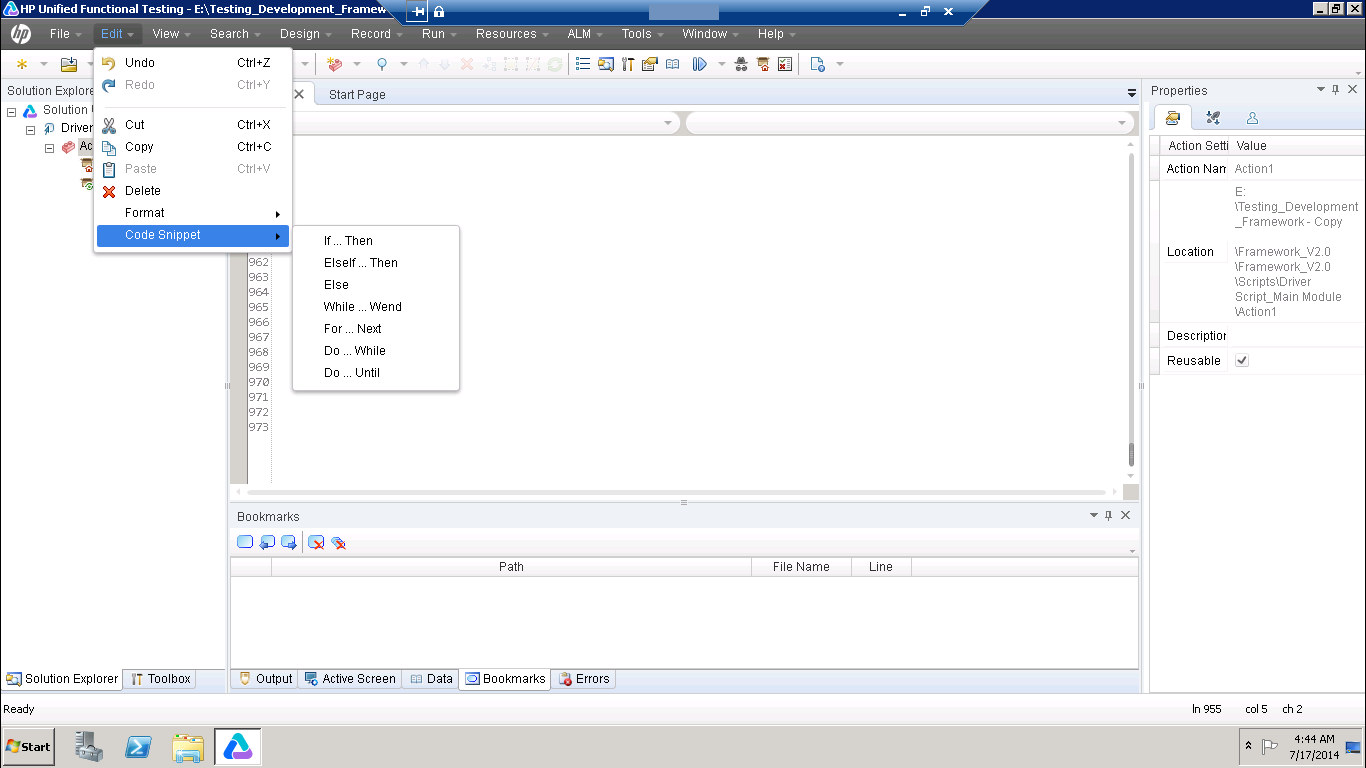
Task: Click the new asterisk toolbar icon
Action: [x=22, y=64]
